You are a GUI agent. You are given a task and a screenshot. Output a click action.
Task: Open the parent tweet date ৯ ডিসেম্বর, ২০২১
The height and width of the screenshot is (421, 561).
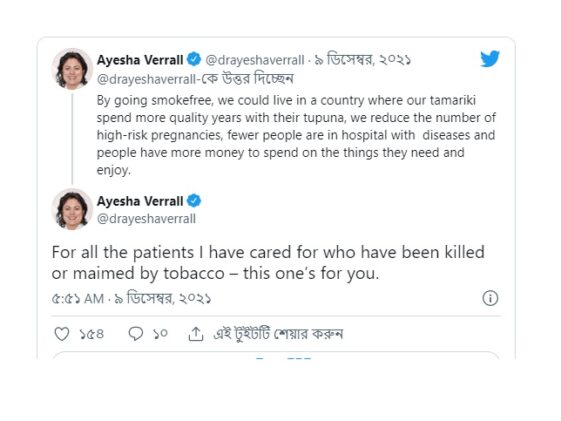point(362,60)
